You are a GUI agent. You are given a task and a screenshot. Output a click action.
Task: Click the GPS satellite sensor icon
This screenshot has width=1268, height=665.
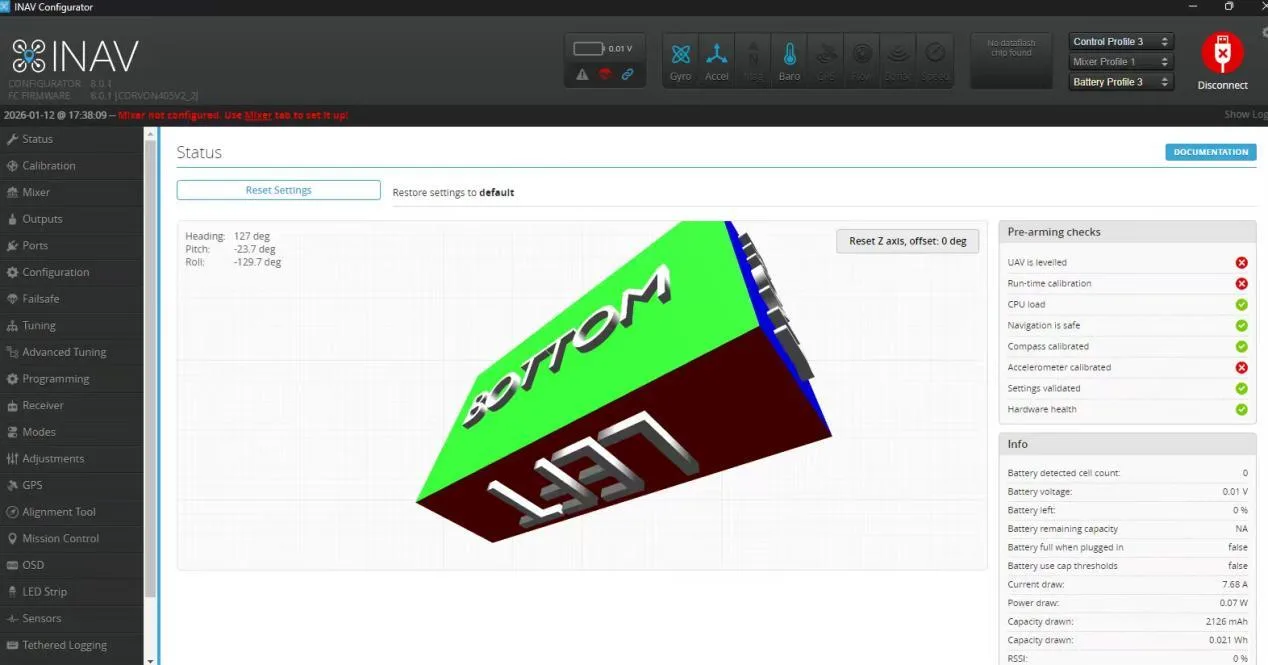(x=825, y=60)
